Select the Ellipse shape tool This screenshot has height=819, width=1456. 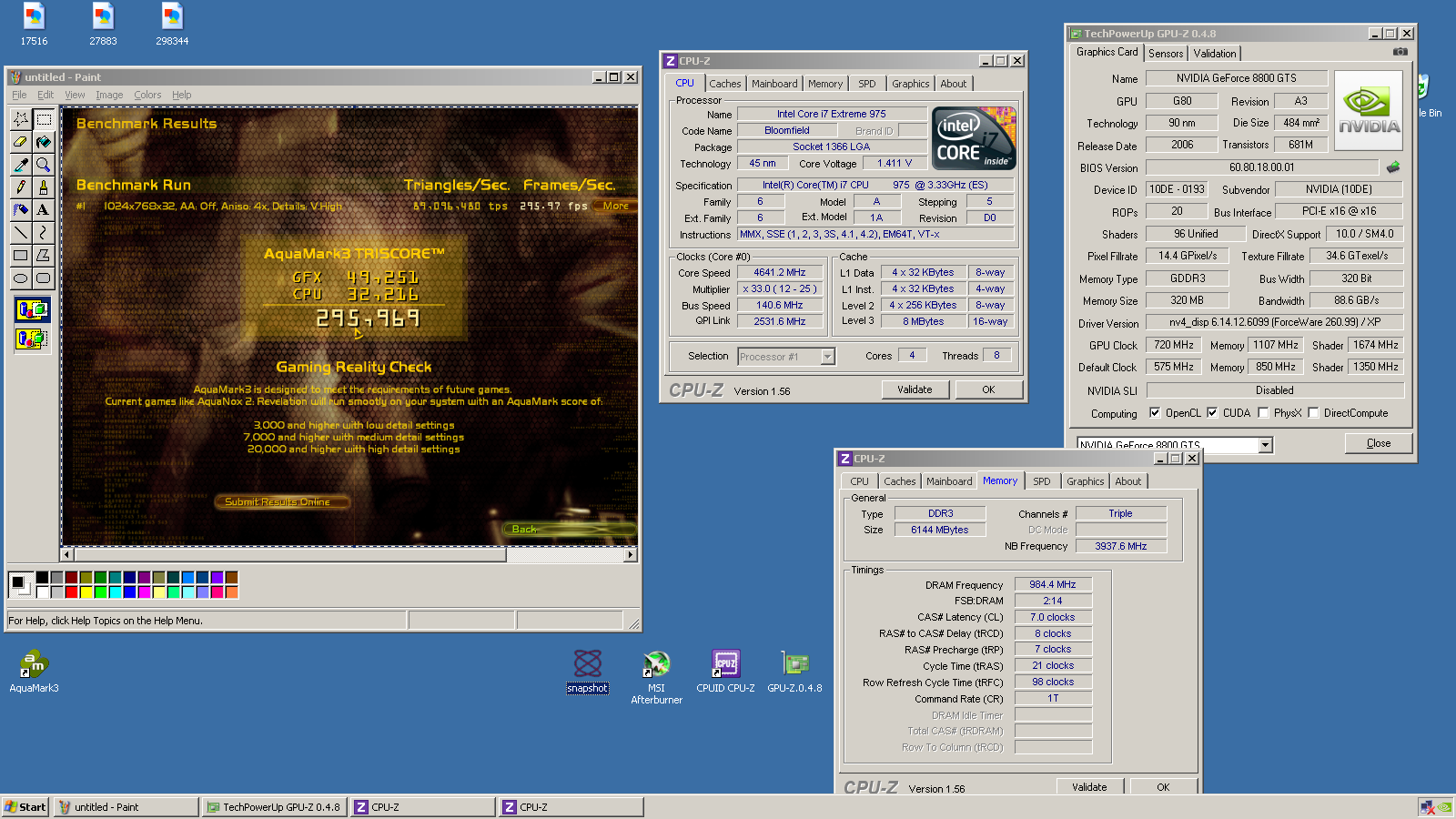click(21, 278)
